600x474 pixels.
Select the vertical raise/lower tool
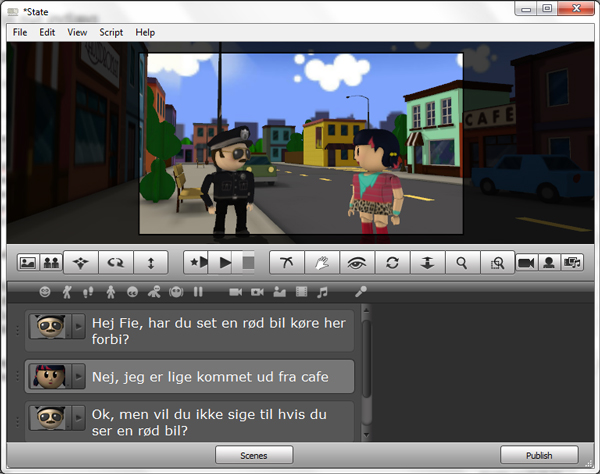tap(151, 263)
